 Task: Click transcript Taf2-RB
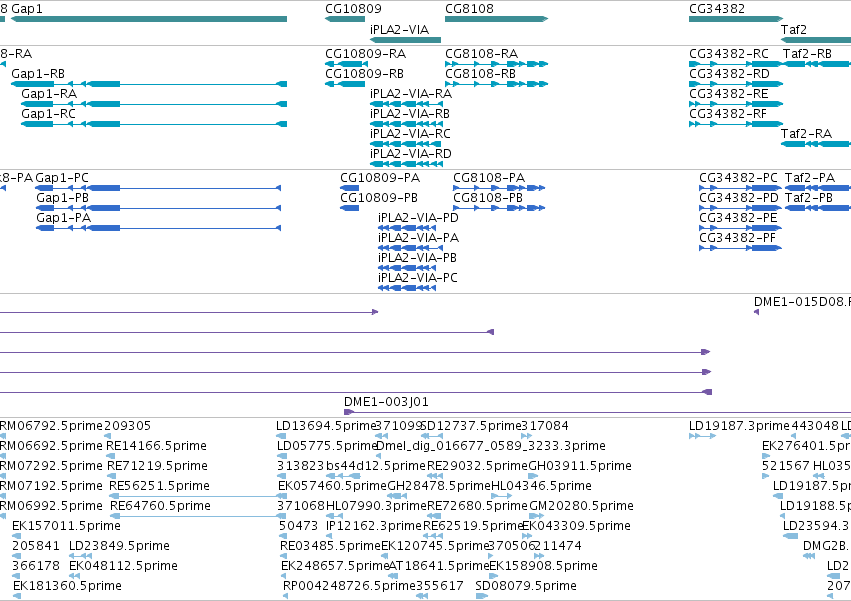pyautogui.click(x=816, y=64)
